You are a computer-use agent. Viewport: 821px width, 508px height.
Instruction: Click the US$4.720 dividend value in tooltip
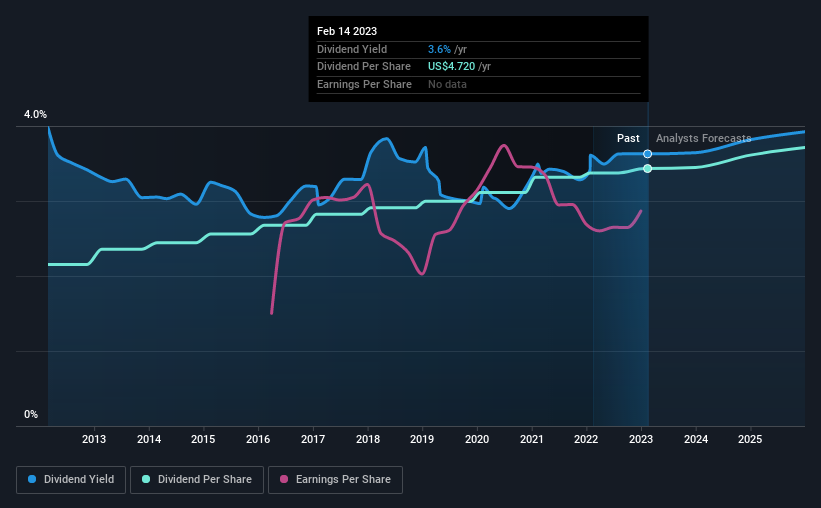click(x=451, y=67)
